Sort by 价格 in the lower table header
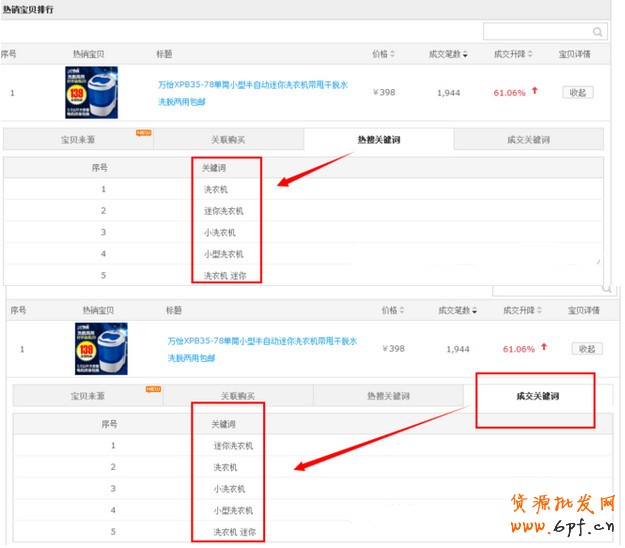 pyautogui.click(x=393, y=311)
